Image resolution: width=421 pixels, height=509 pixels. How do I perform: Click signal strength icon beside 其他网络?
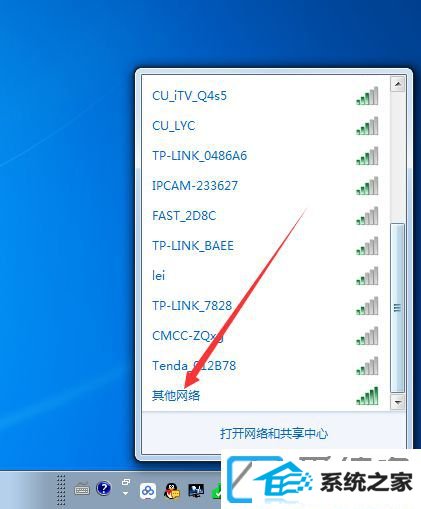367,396
